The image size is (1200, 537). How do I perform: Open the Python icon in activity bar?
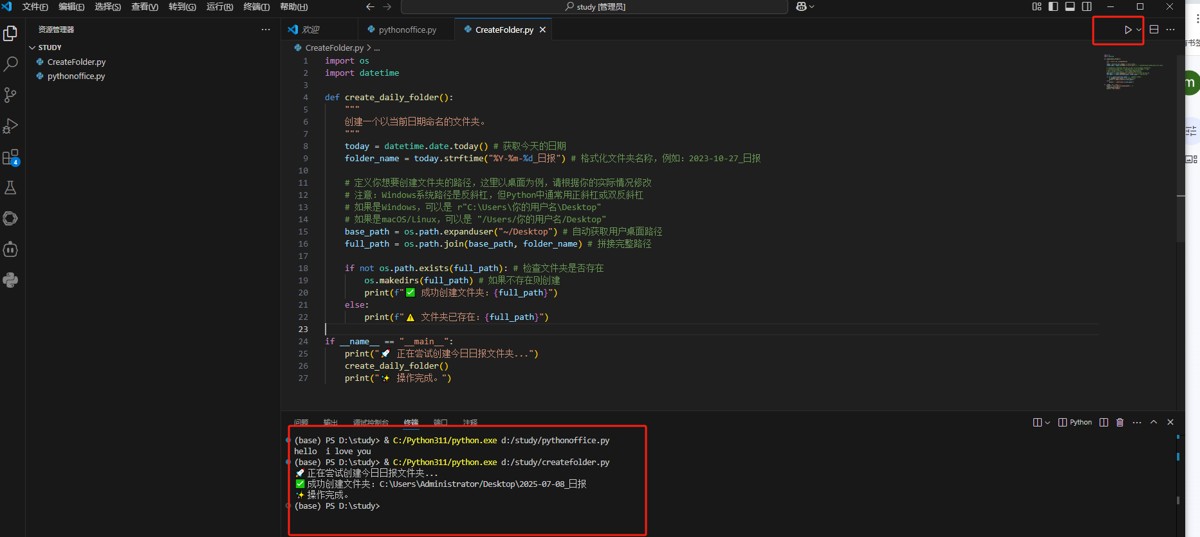(11, 279)
